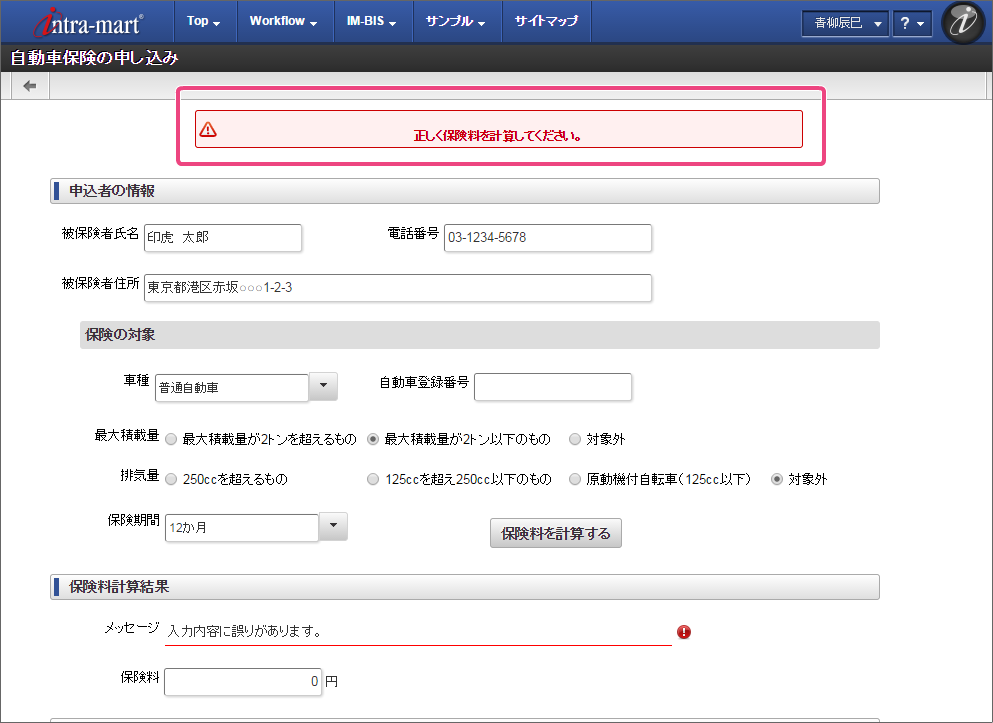Click the red error icon beside message
This screenshot has width=993, height=723.
tap(684, 632)
